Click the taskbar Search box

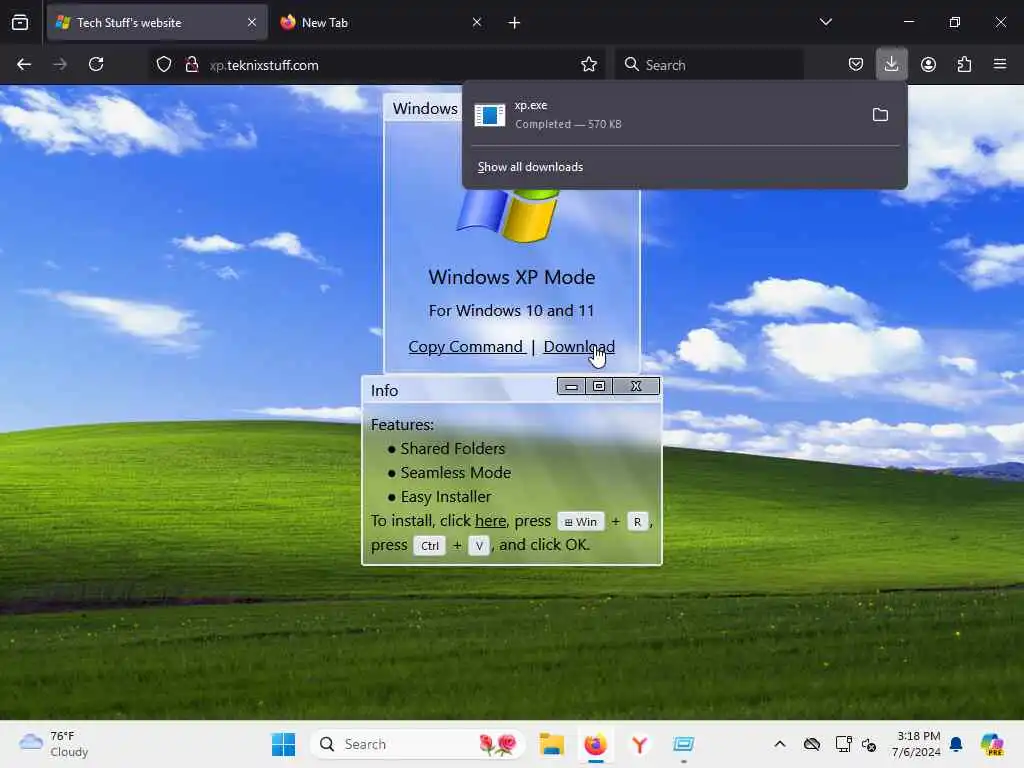click(418, 744)
